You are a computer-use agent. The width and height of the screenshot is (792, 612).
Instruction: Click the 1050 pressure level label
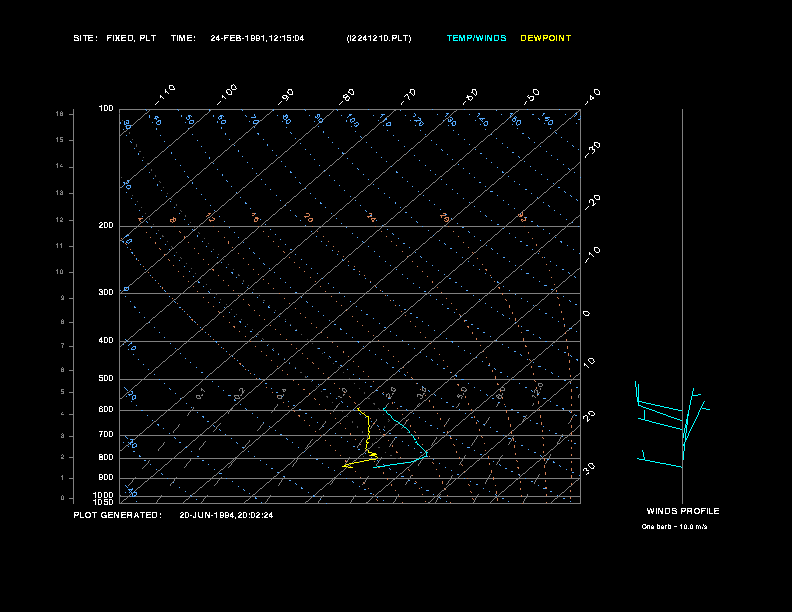104,502
